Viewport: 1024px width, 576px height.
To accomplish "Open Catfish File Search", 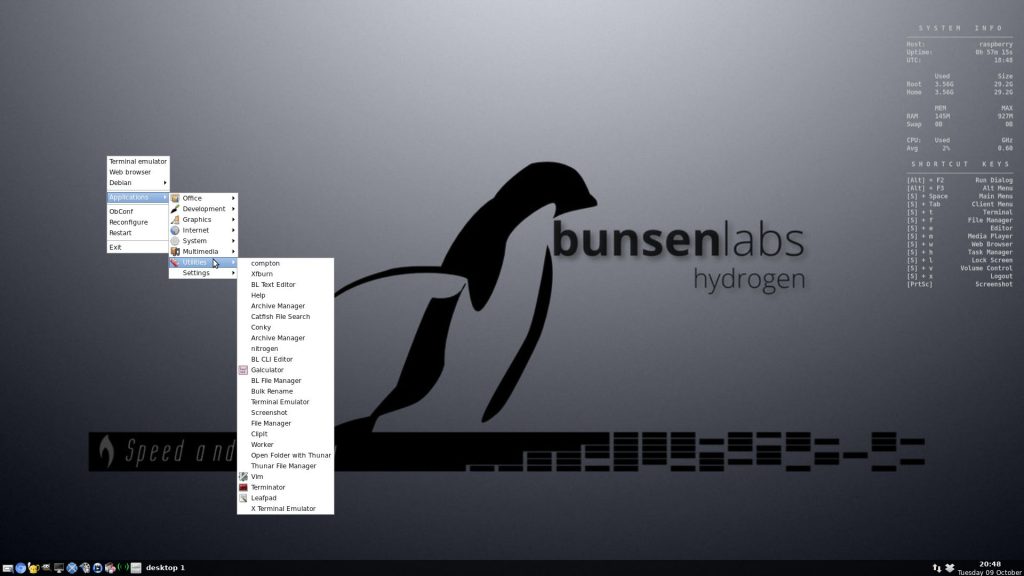I will click(285, 317).
